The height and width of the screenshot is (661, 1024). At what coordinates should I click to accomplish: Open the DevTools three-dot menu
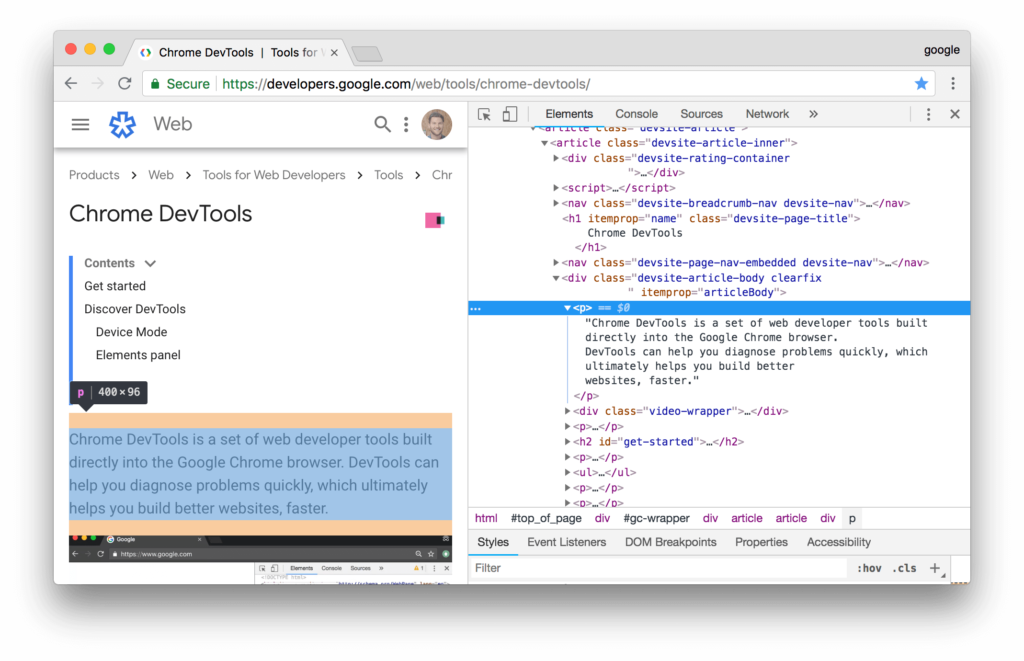pos(930,114)
